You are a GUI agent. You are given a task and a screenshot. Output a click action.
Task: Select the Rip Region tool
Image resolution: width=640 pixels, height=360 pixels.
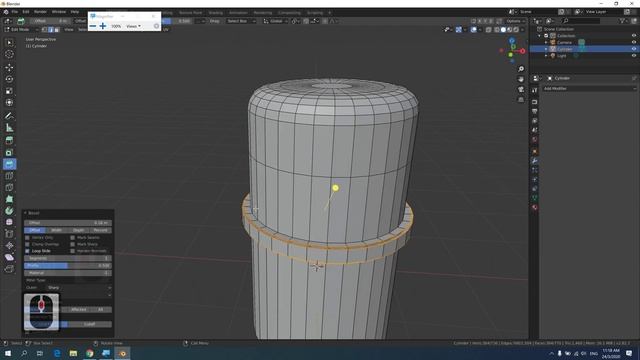click(x=9, y=269)
